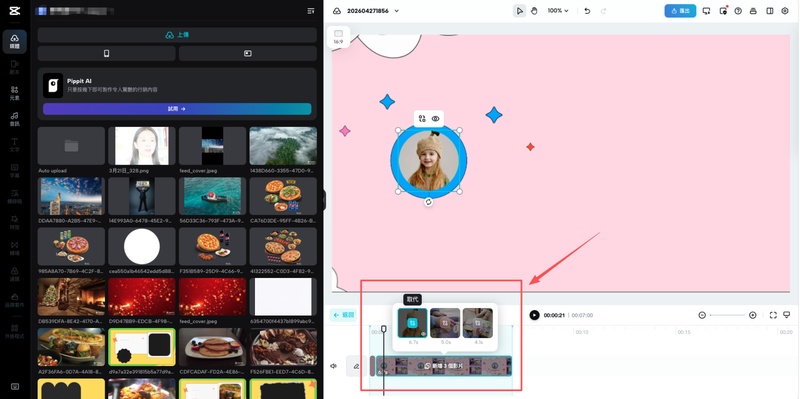
Task: Upload from phone button
Action: [x=107, y=54]
